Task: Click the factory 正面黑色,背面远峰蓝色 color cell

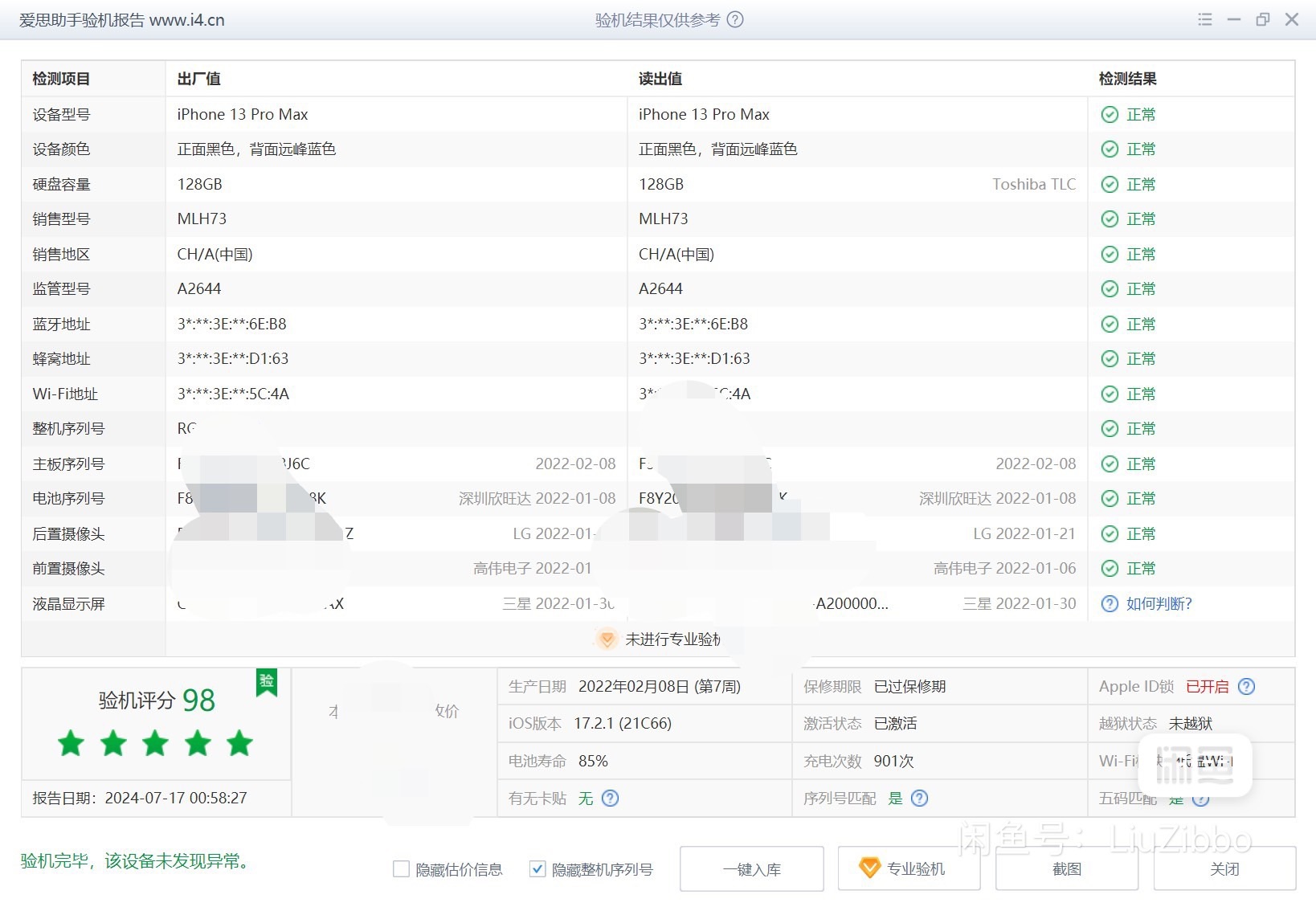Action: (x=256, y=149)
